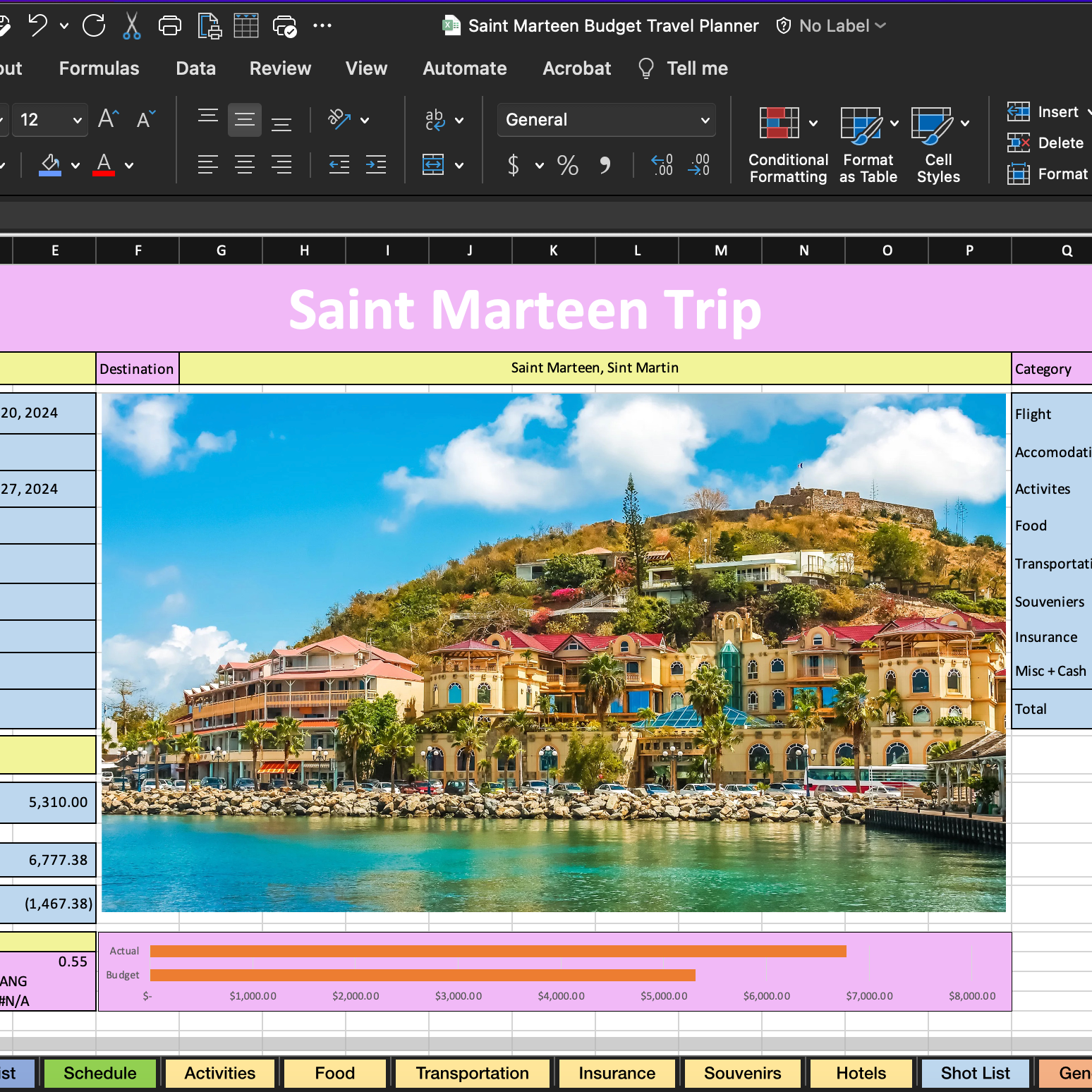Click the Print icon in toolbar
1092x1092 pixels.
coord(169,26)
